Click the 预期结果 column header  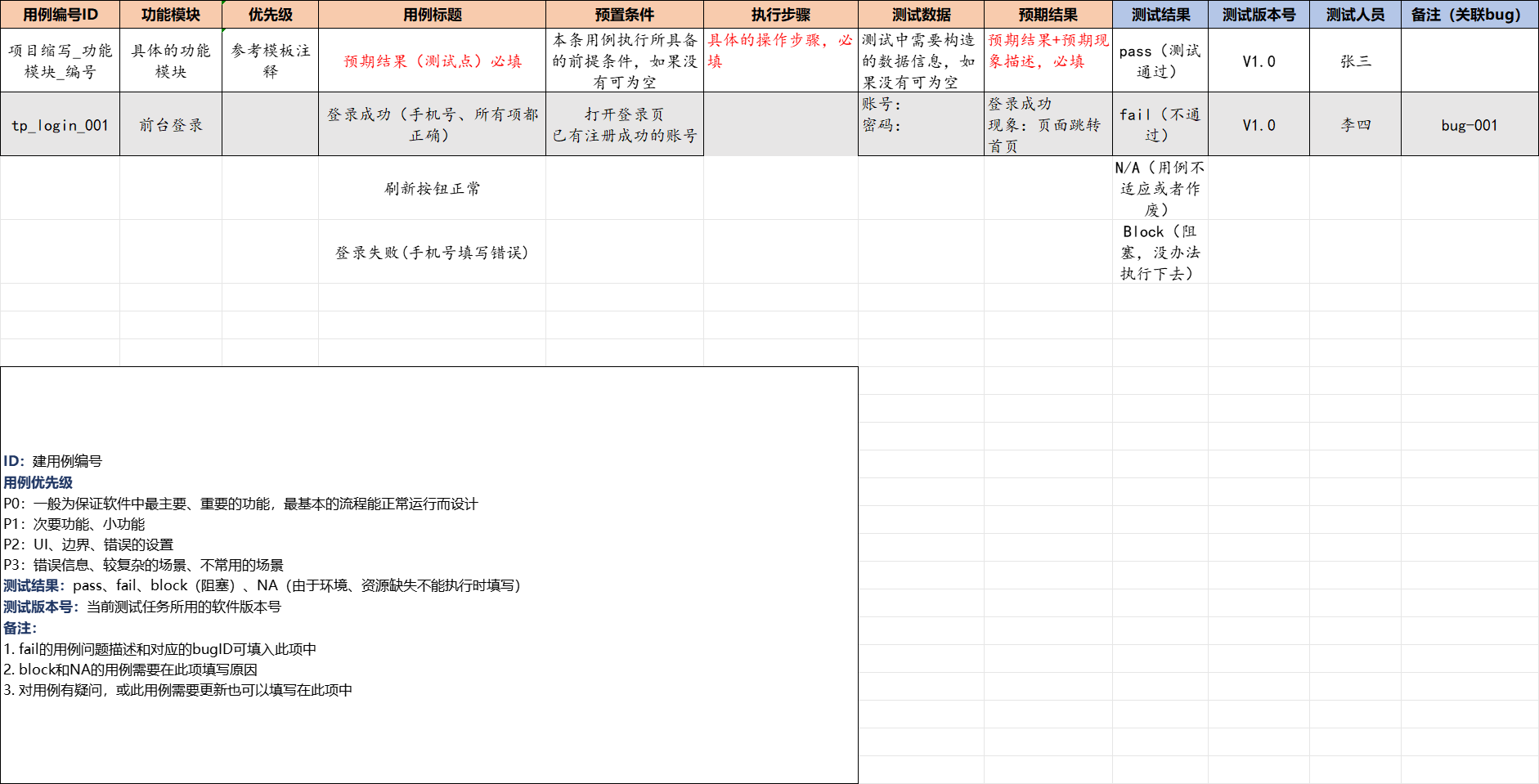pyautogui.click(x=1048, y=14)
